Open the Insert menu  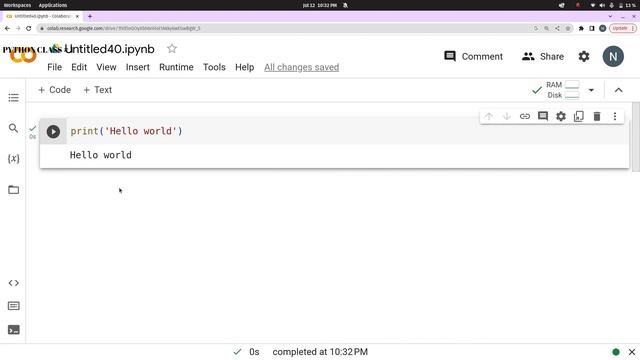[x=138, y=67]
